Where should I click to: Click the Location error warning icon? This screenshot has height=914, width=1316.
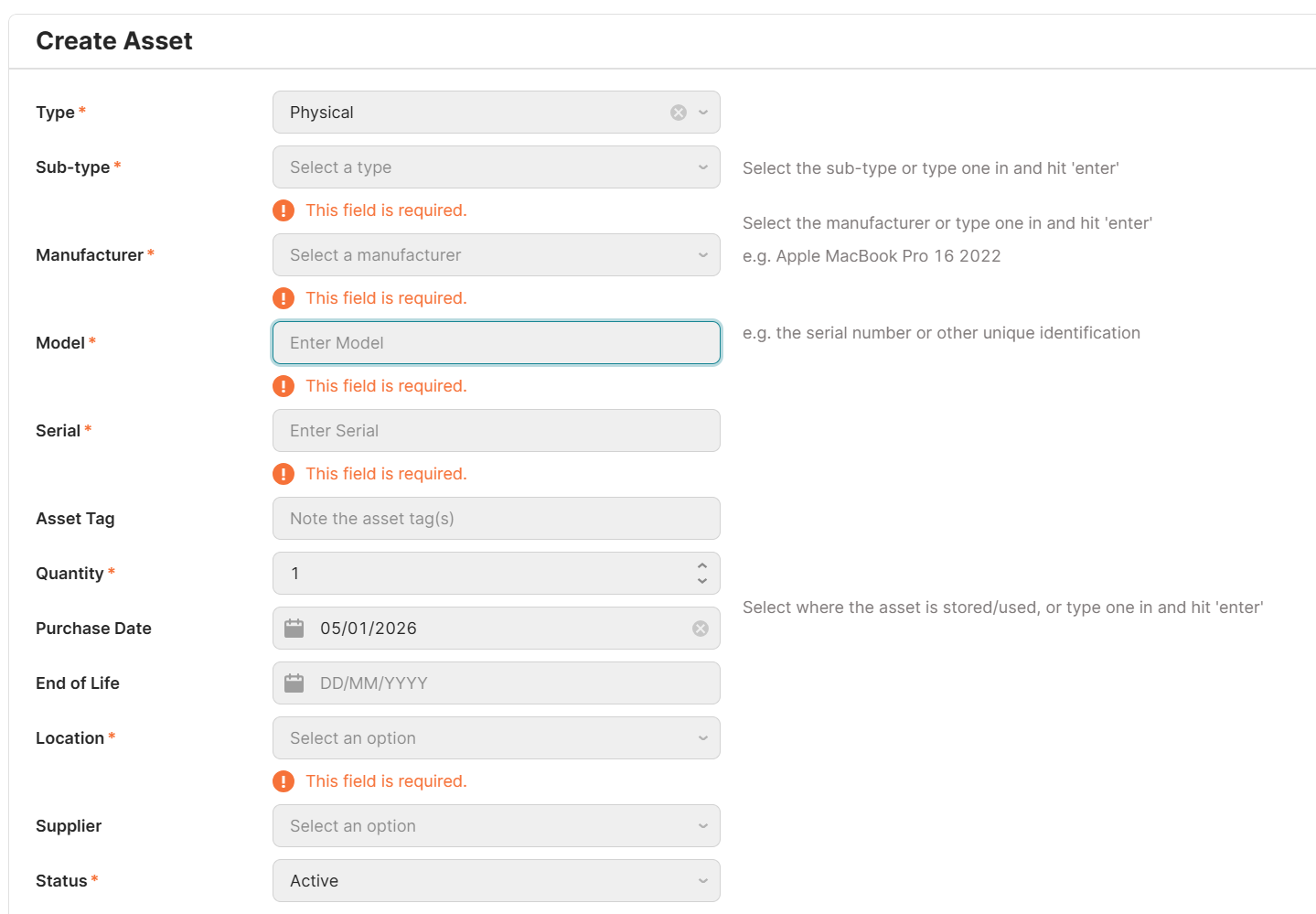(x=284, y=781)
